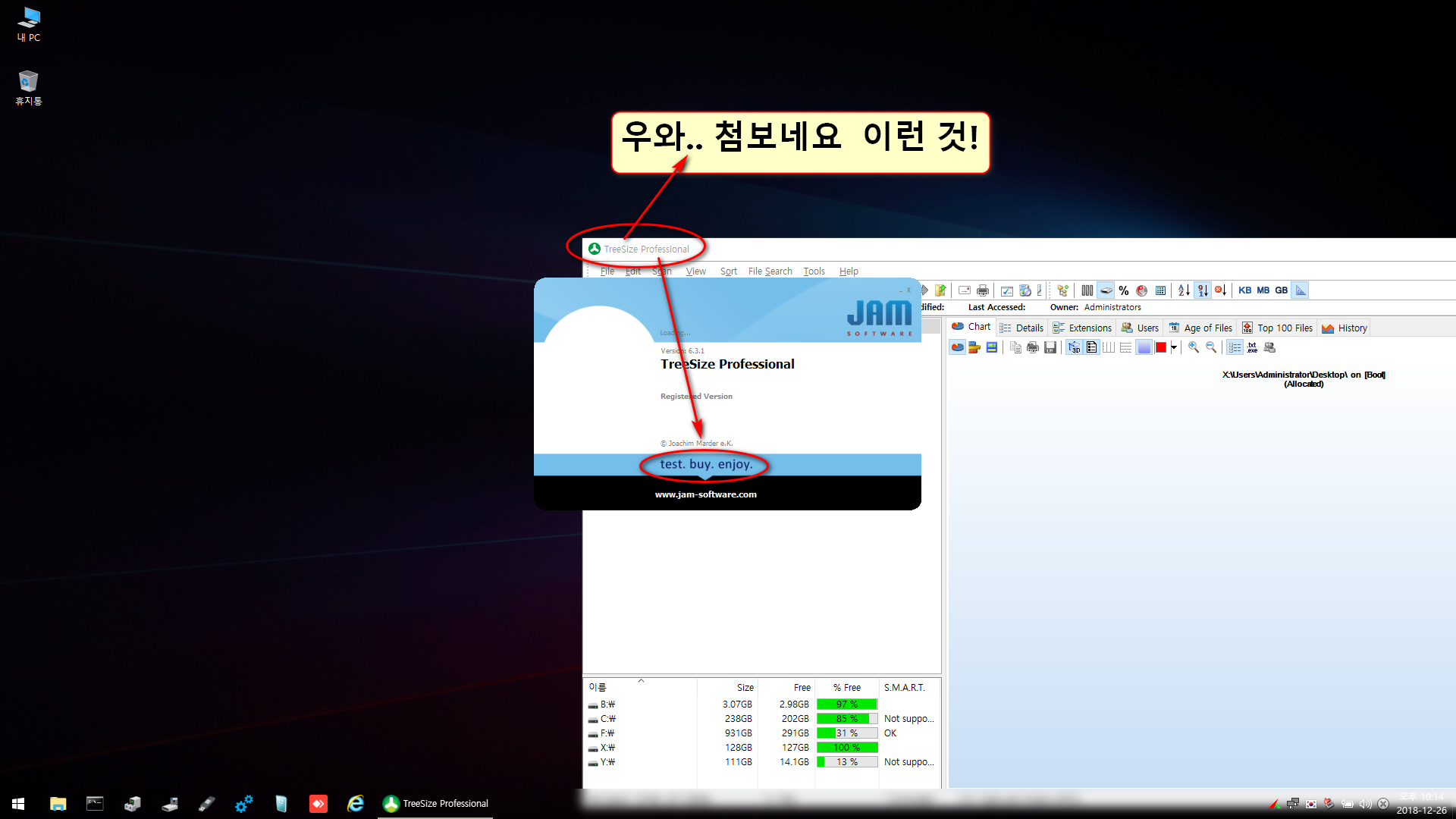Switch to the Extensions tab
1456x819 pixels.
click(1082, 328)
